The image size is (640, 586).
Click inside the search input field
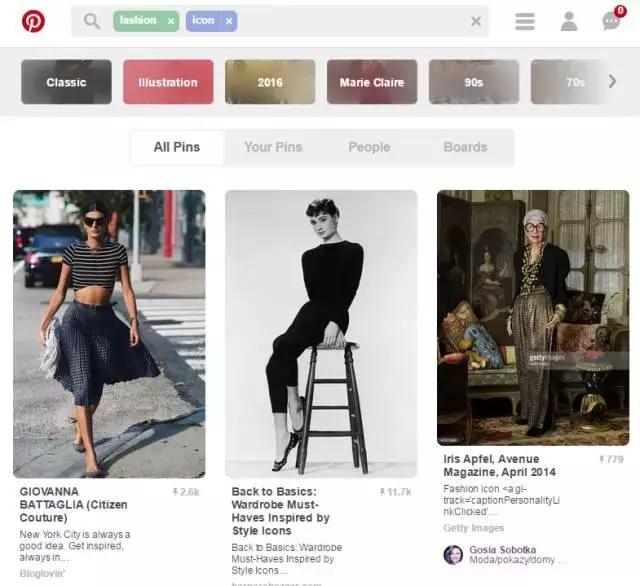pos(350,21)
